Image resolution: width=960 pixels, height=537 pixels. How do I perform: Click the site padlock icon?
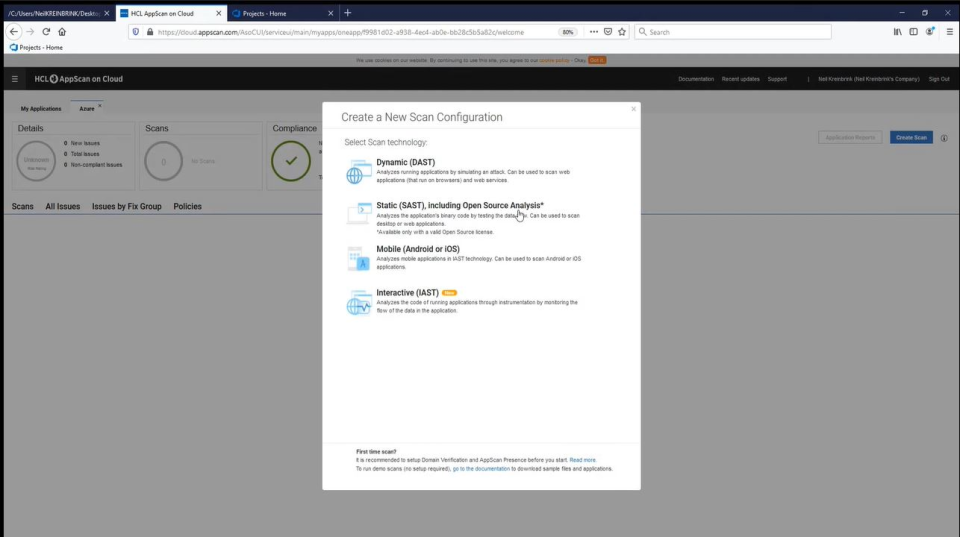point(149,32)
